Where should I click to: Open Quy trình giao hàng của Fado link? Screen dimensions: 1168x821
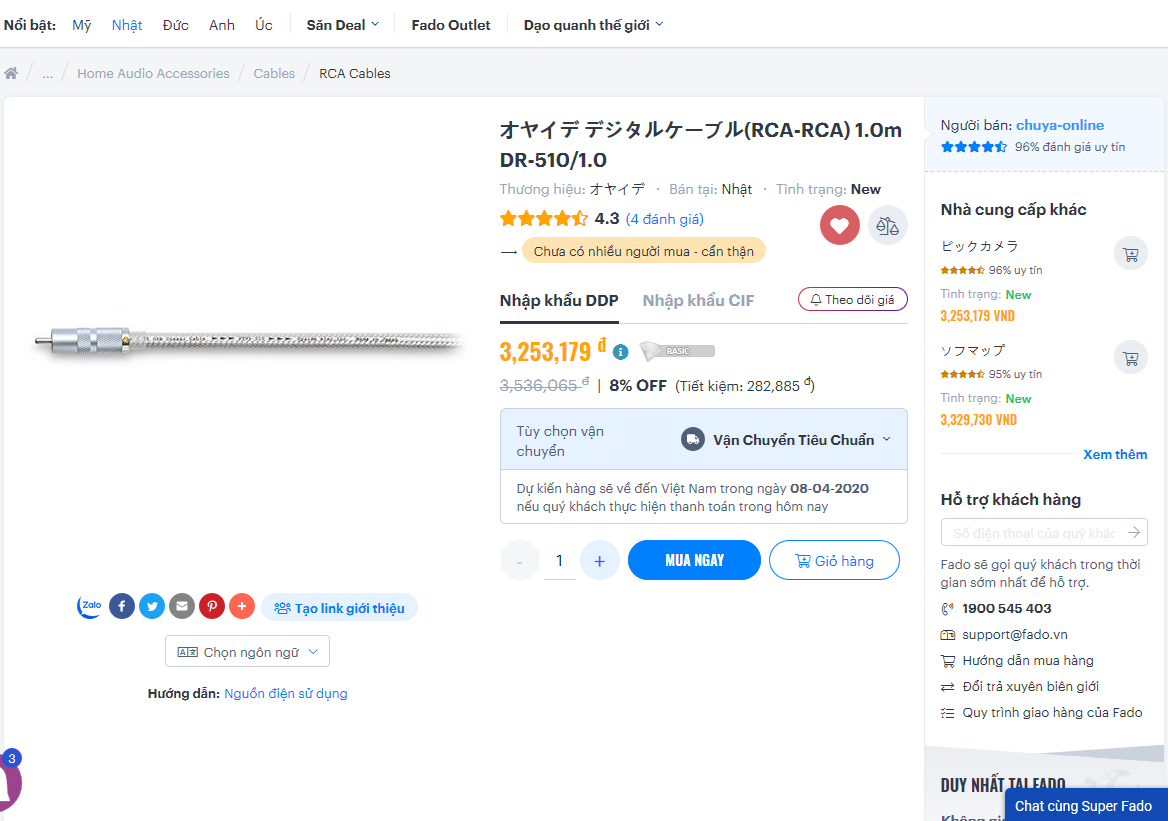(x=1052, y=712)
